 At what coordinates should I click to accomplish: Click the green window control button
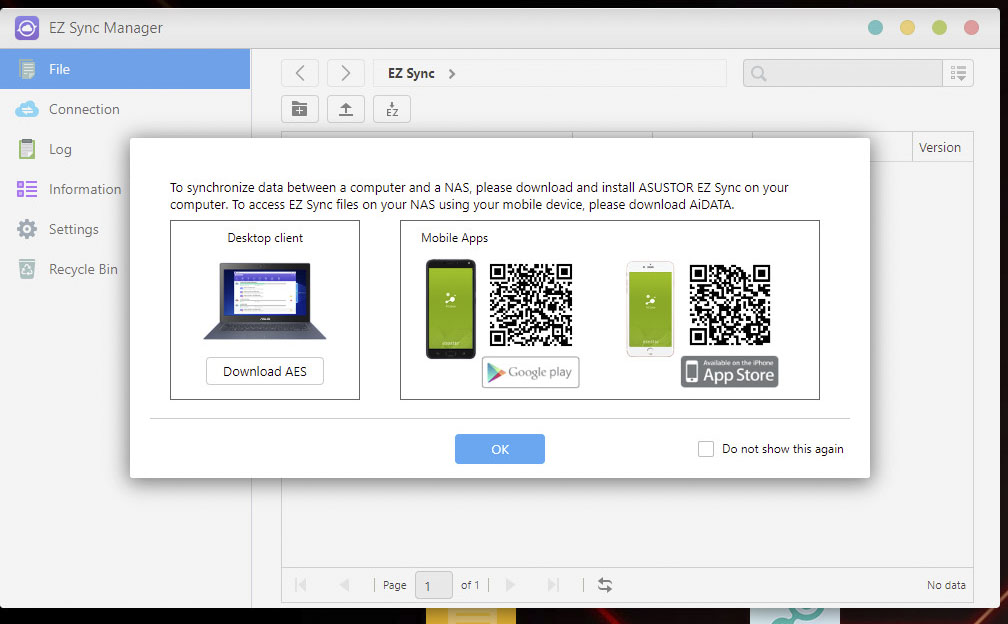939,28
